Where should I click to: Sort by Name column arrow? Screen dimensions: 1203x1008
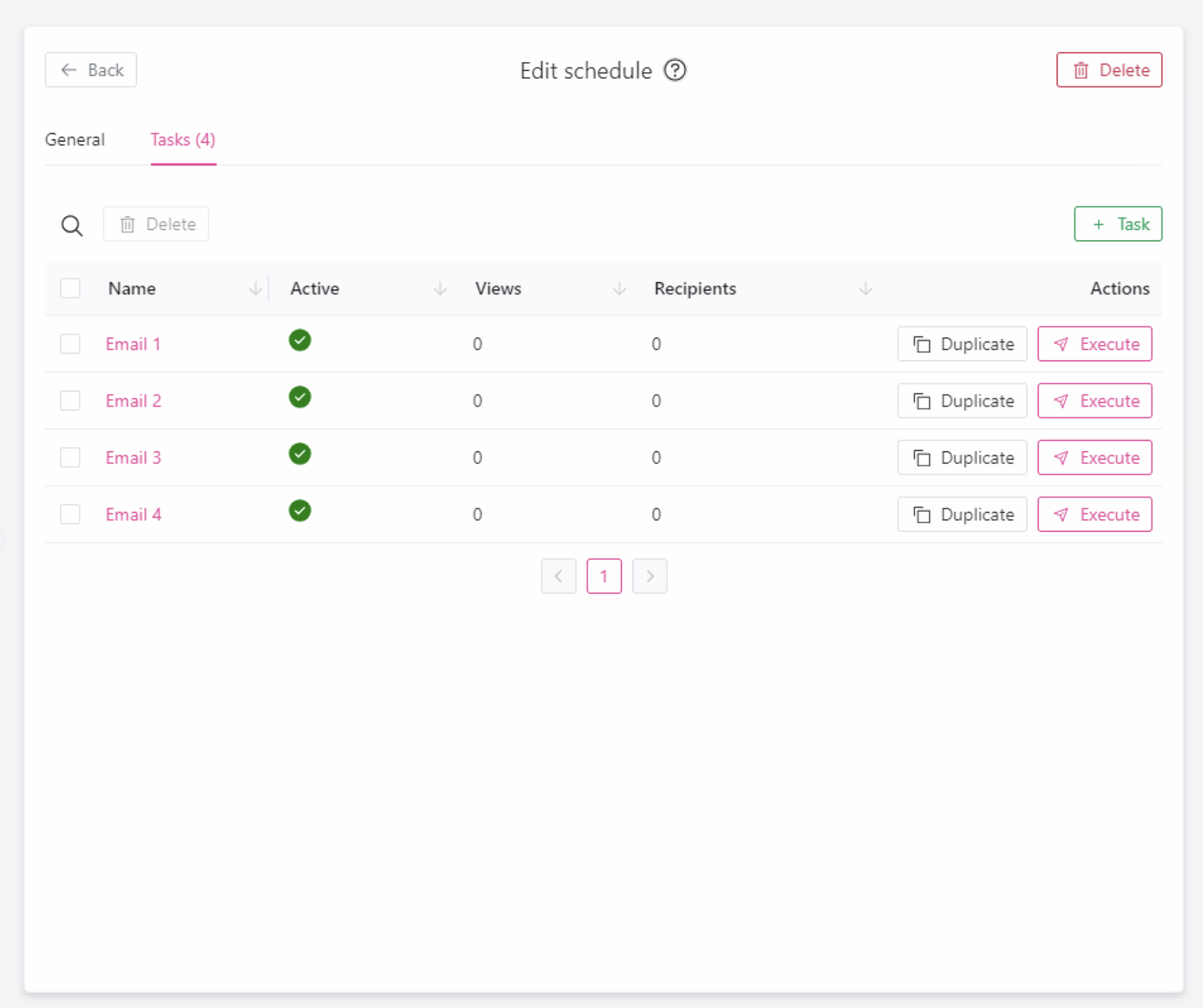(255, 289)
